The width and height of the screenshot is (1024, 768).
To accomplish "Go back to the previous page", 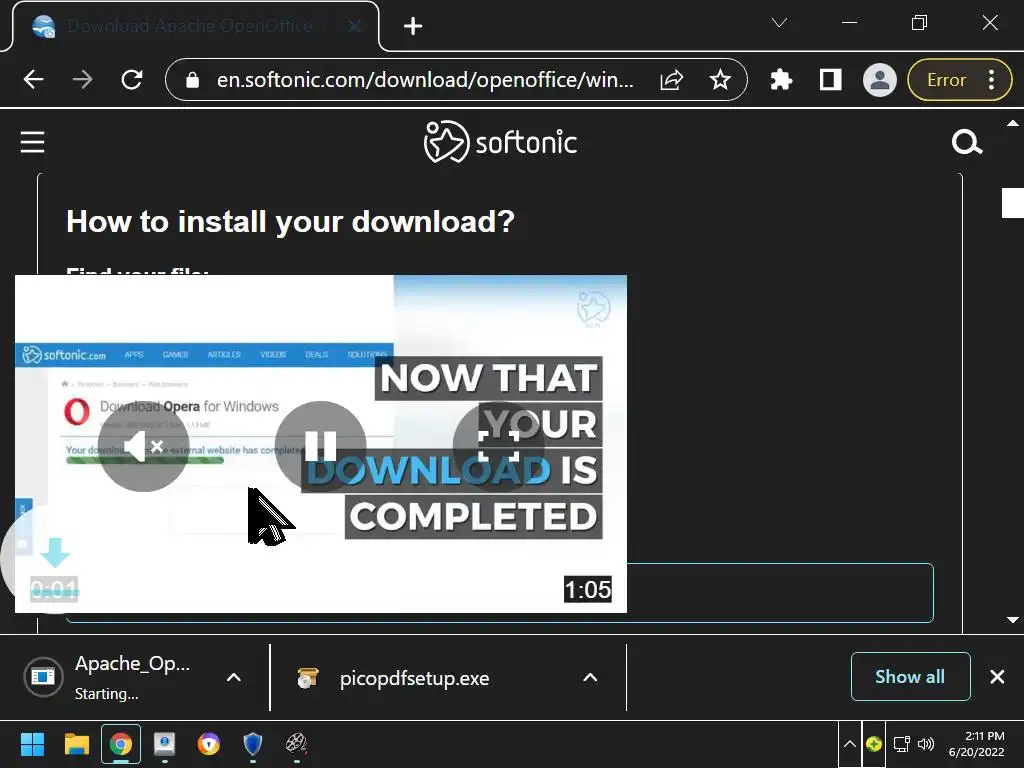I will pyautogui.click(x=33, y=80).
